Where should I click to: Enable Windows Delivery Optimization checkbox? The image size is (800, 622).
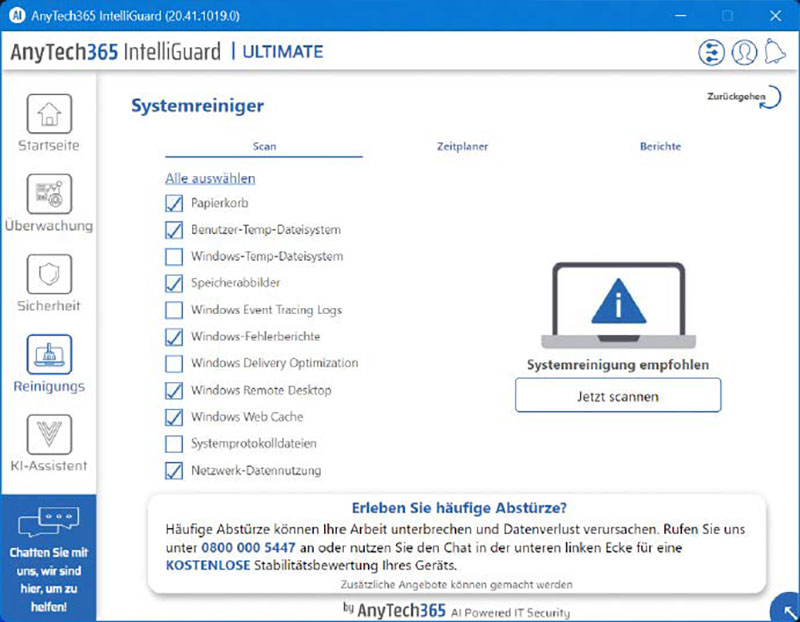(174, 363)
